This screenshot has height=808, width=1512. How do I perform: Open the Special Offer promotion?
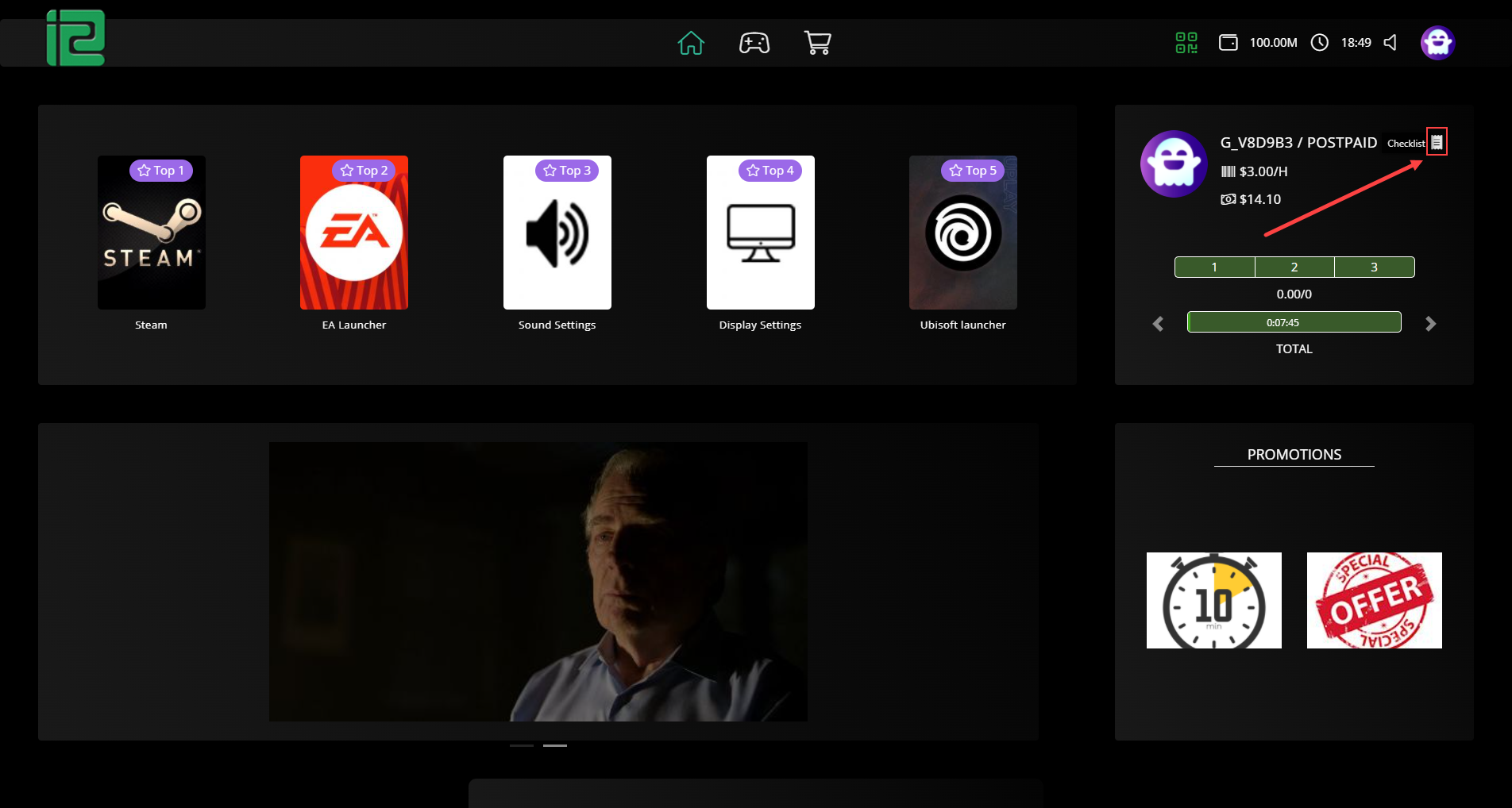(x=1374, y=600)
